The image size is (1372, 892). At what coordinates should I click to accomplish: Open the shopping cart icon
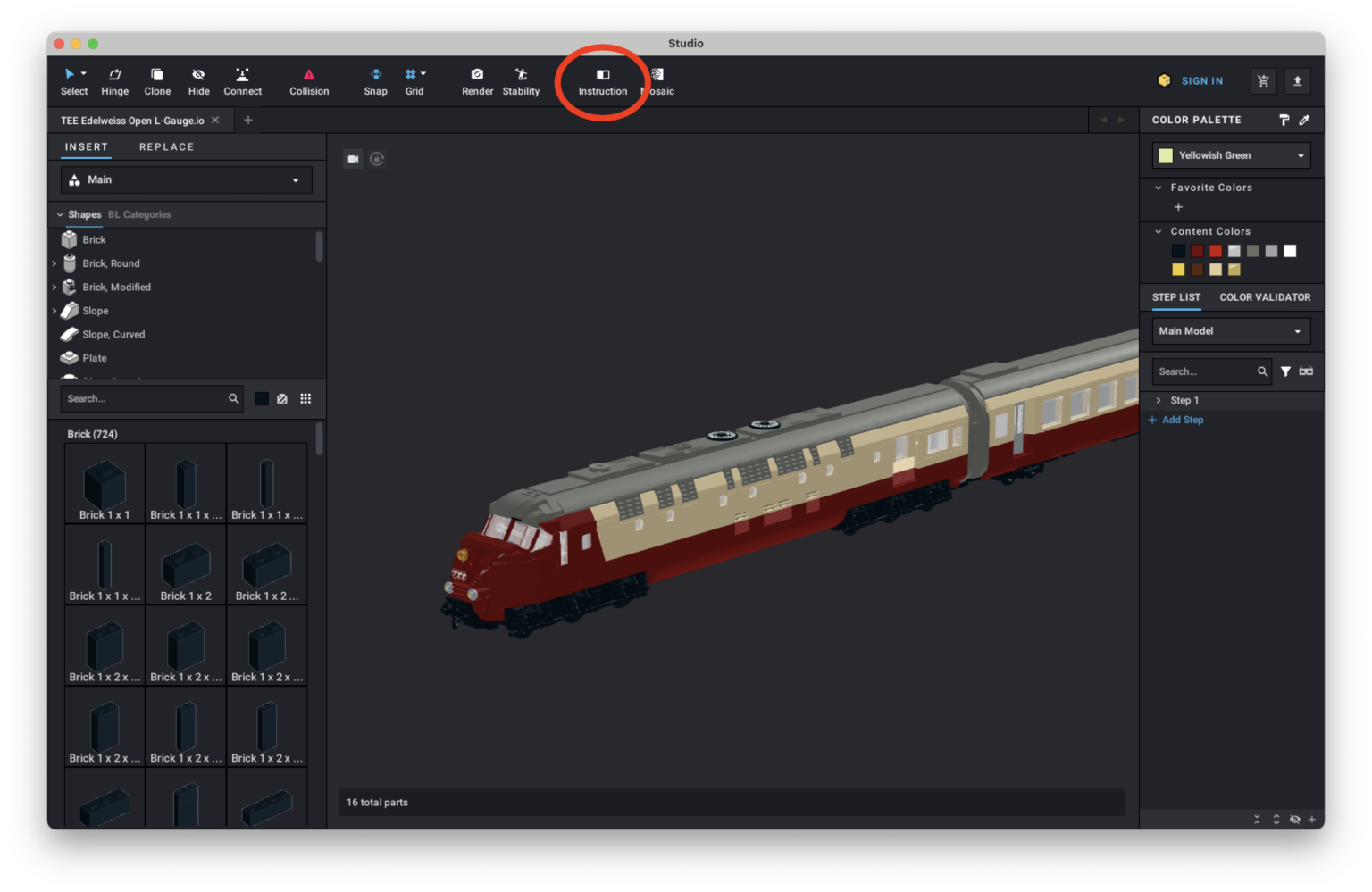[x=1263, y=81]
